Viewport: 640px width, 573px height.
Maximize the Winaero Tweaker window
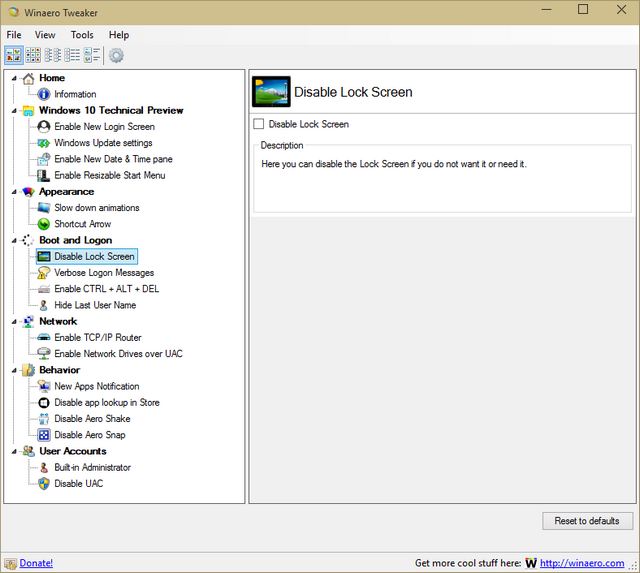point(583,9)
